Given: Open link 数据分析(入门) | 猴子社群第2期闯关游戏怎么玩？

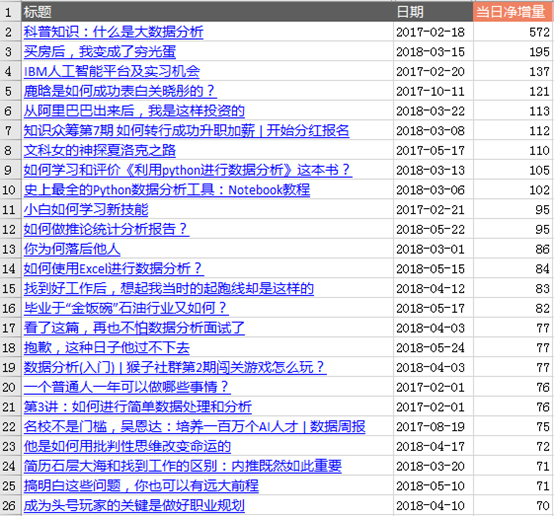Looking at the screenshot, I should pos(175,368).
